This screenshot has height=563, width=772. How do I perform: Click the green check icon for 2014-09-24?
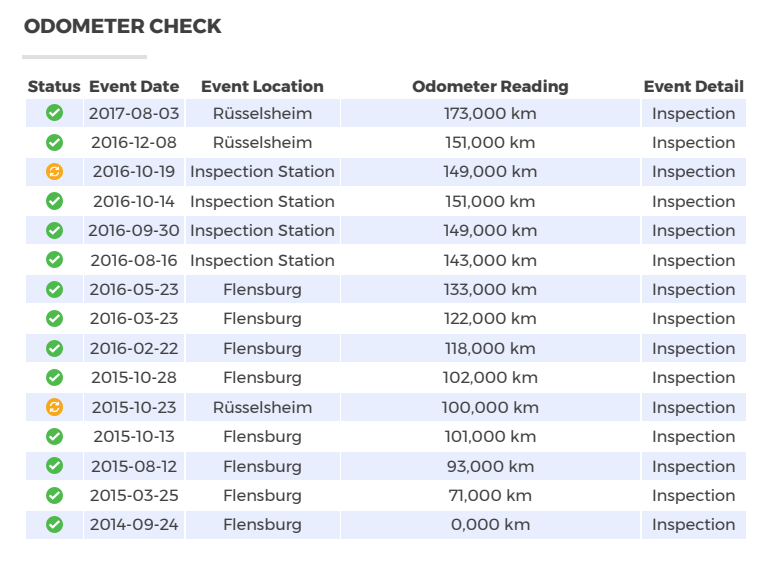click(55, 525)
